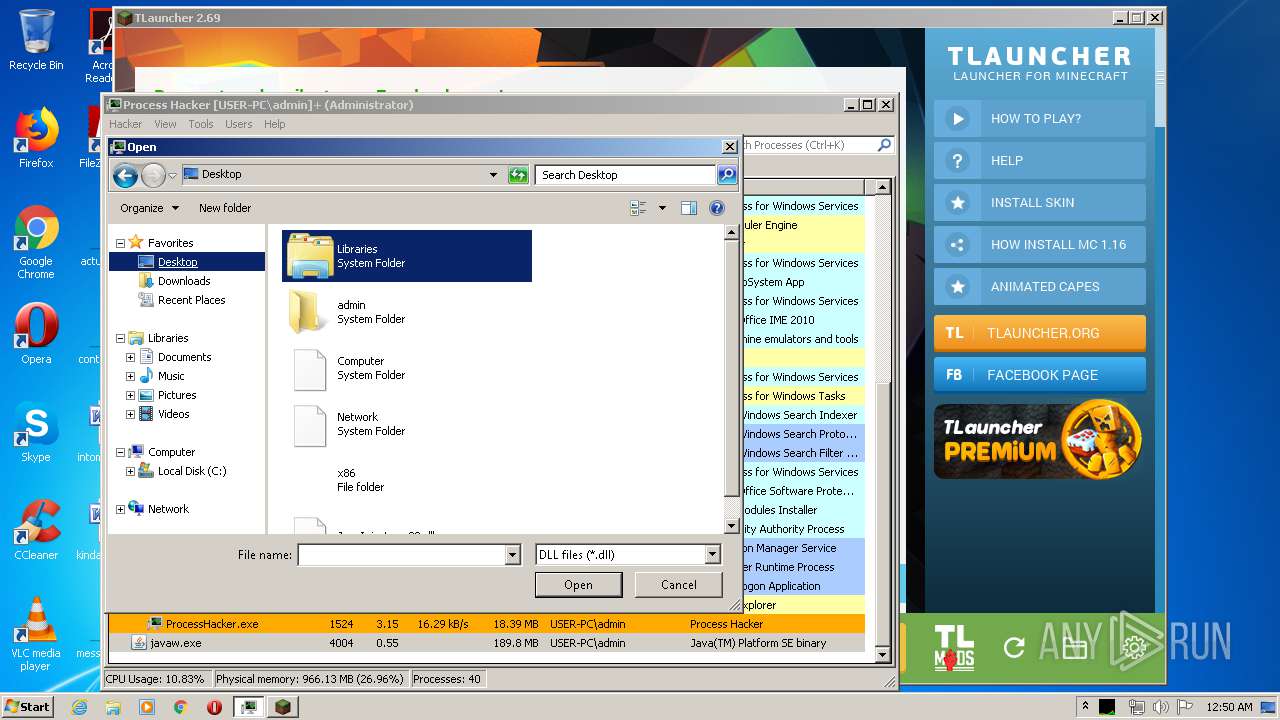The height and width of the screenshot is (720, 1280).
Task: Collapse the Favorites tree node
Action: click(121, 243)
